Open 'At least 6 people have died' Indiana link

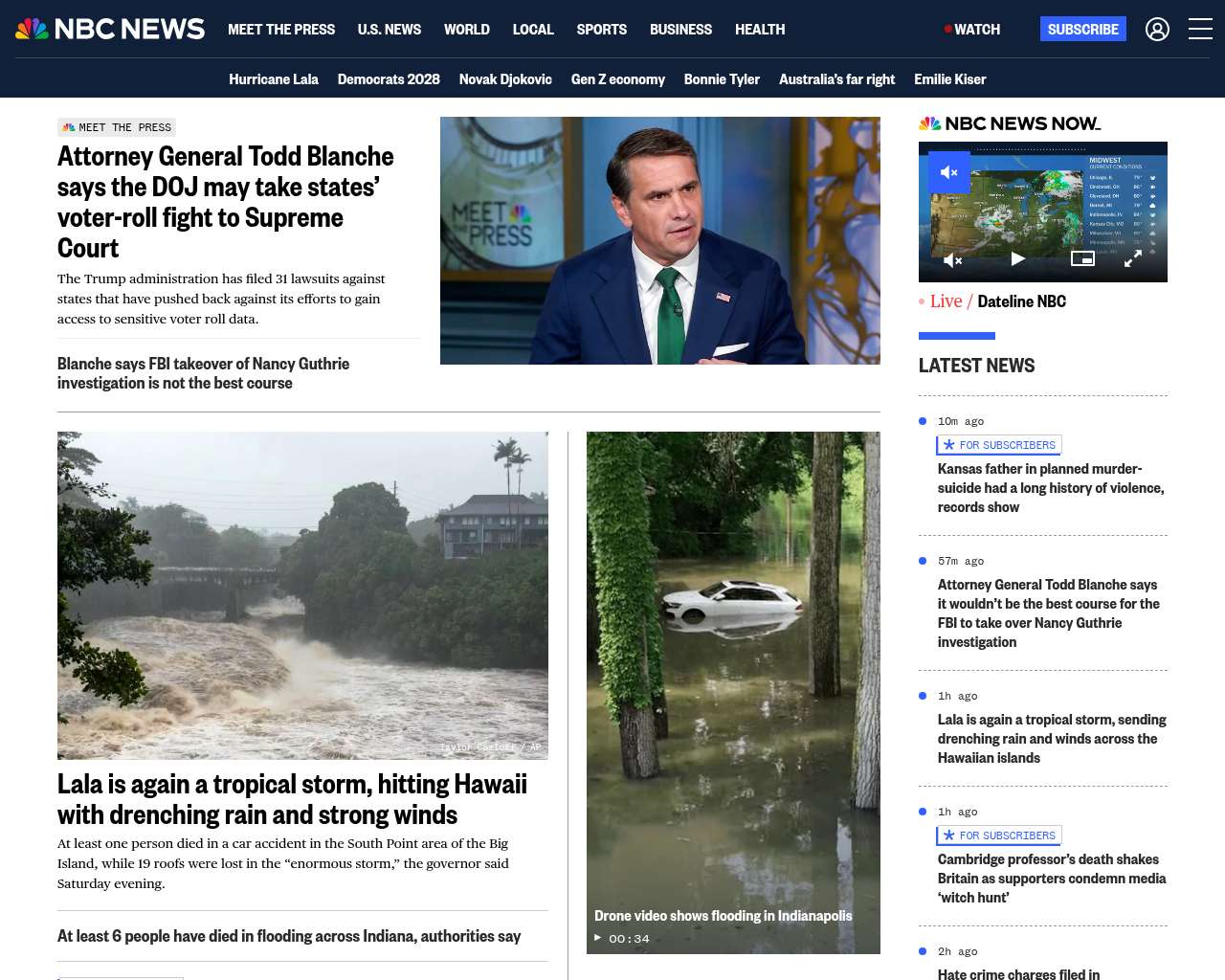(289, 936)
